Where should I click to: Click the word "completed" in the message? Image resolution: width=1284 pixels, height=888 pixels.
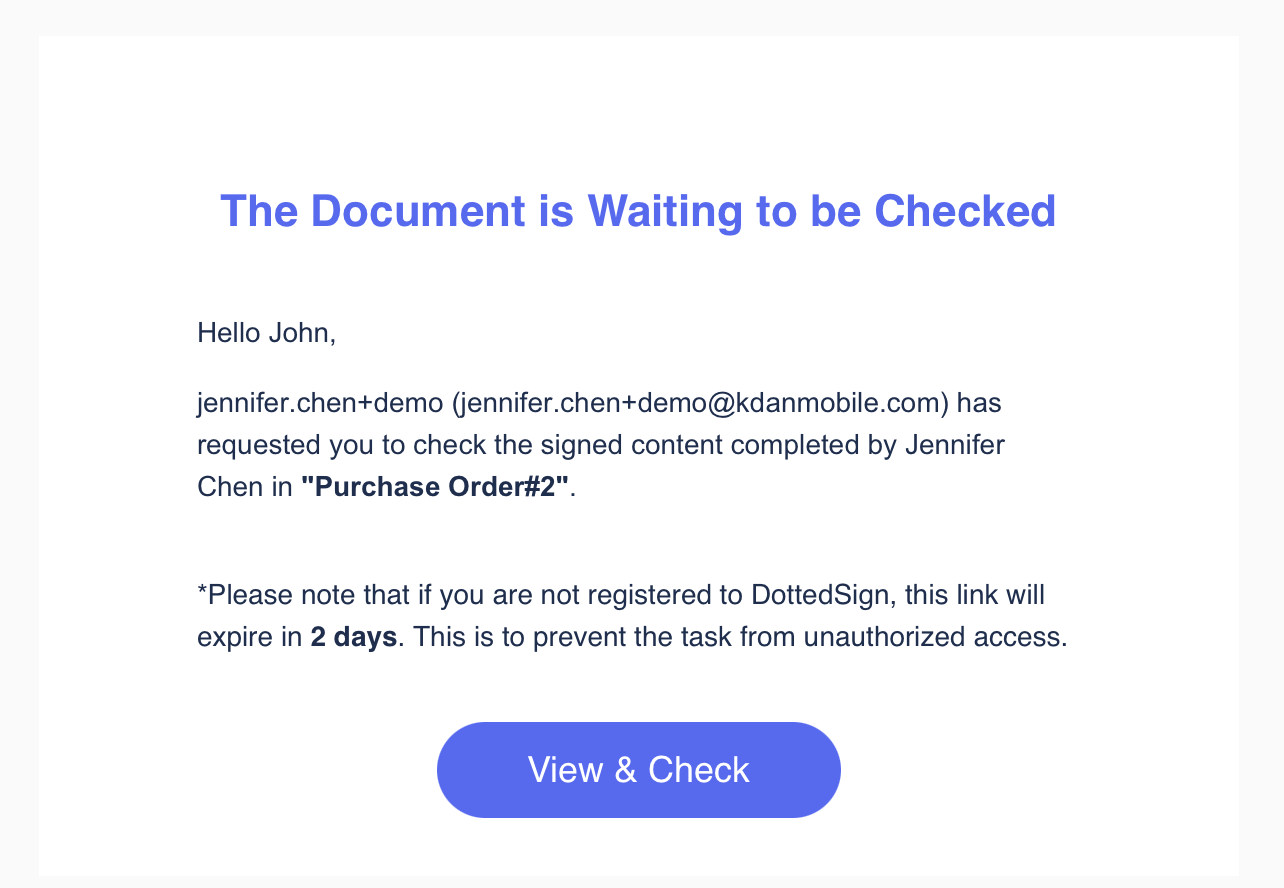pyautogui.click(x=794, y=445)
